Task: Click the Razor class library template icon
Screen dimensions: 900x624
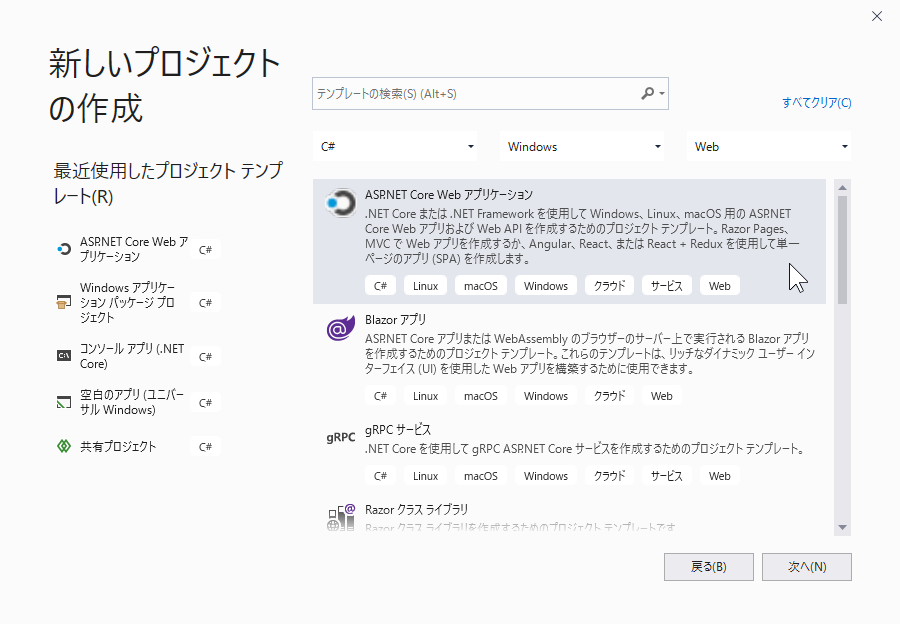Action: pos(341,517)
